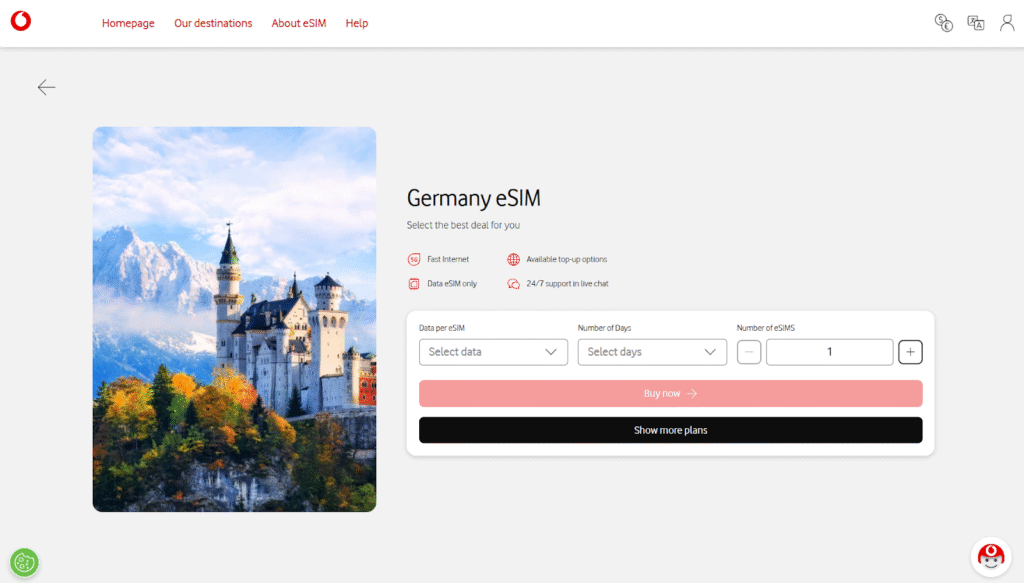Open the language translation icon
Screen dimensions: 1024x583
click(975, 22)
